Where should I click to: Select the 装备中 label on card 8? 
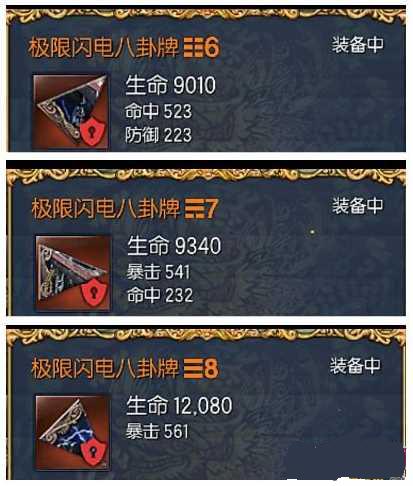tap(355, 366)
